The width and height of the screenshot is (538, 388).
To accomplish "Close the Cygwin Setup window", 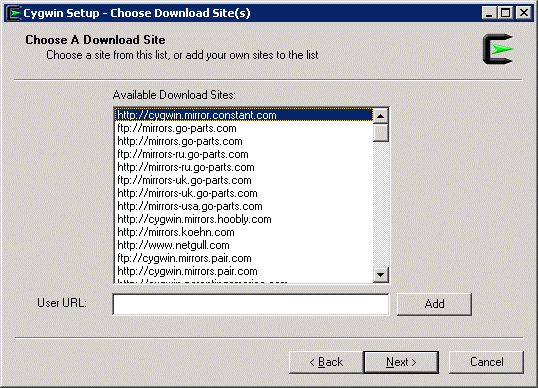I will point(524,13).
